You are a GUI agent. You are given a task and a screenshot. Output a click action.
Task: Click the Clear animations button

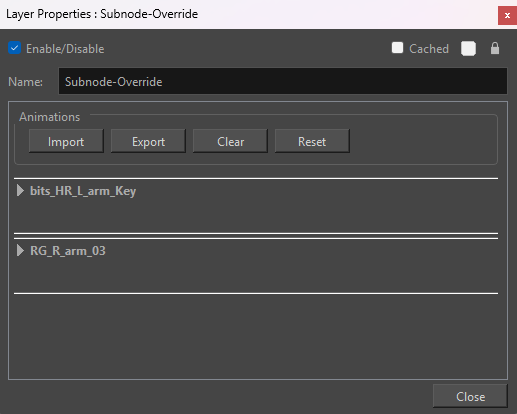coord(230,141)
